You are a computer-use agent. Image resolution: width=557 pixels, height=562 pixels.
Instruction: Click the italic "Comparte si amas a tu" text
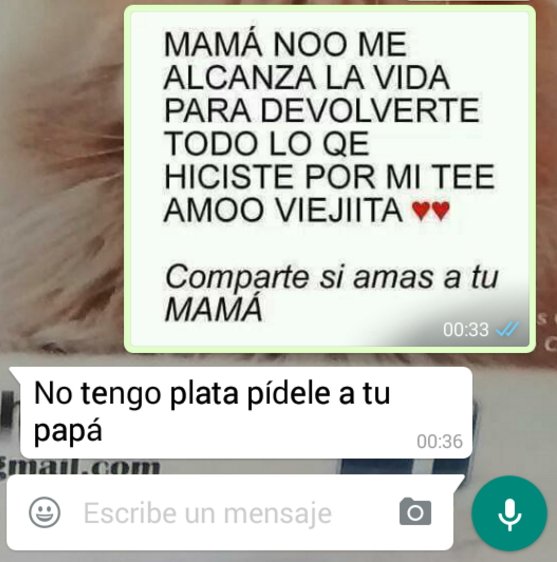[332, 278]
